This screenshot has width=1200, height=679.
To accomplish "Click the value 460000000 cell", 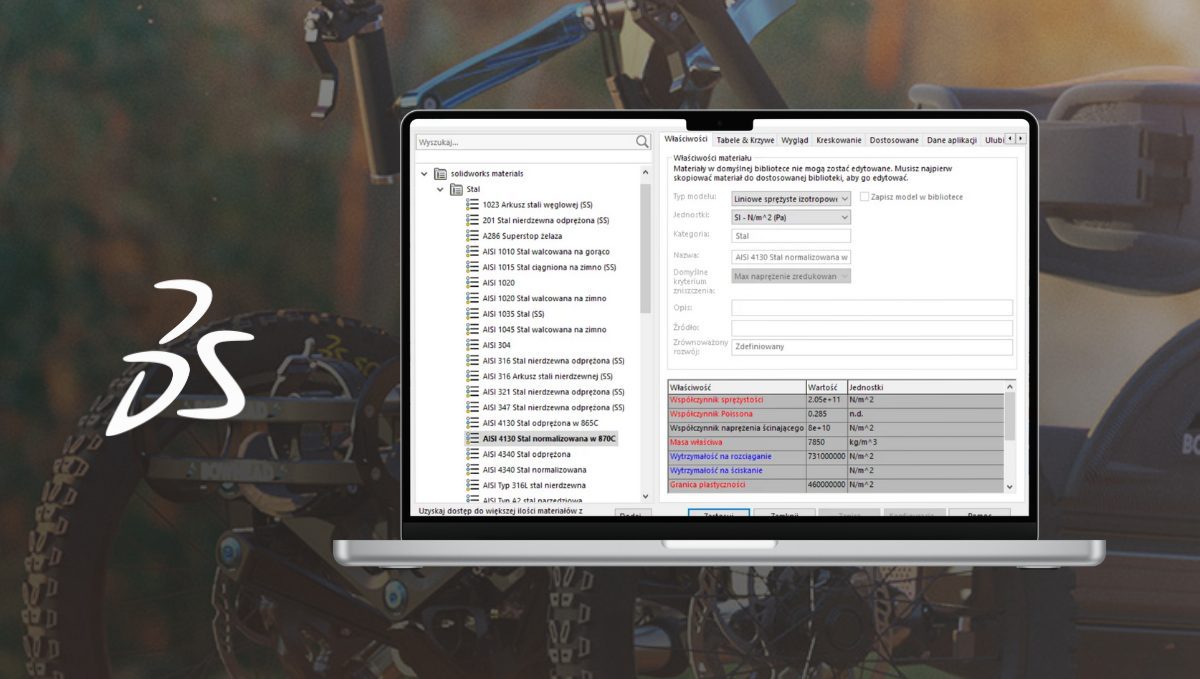I will tap(826, 485).
